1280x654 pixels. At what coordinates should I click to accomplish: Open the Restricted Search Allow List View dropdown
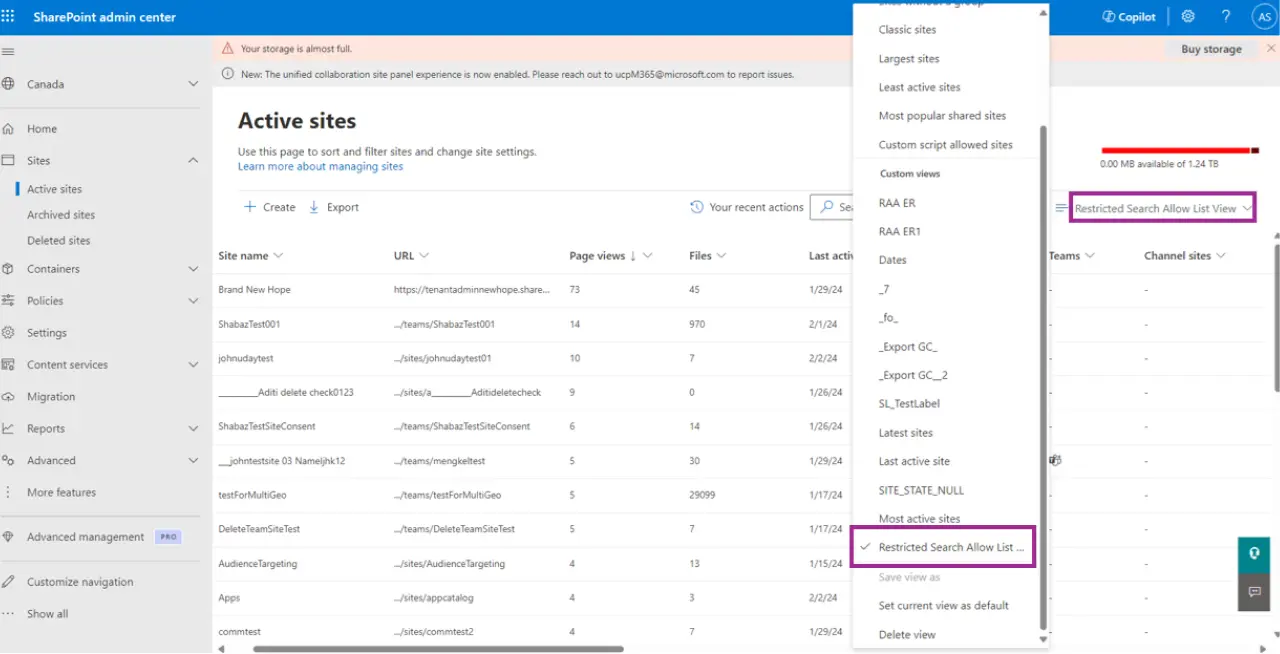1163,208
